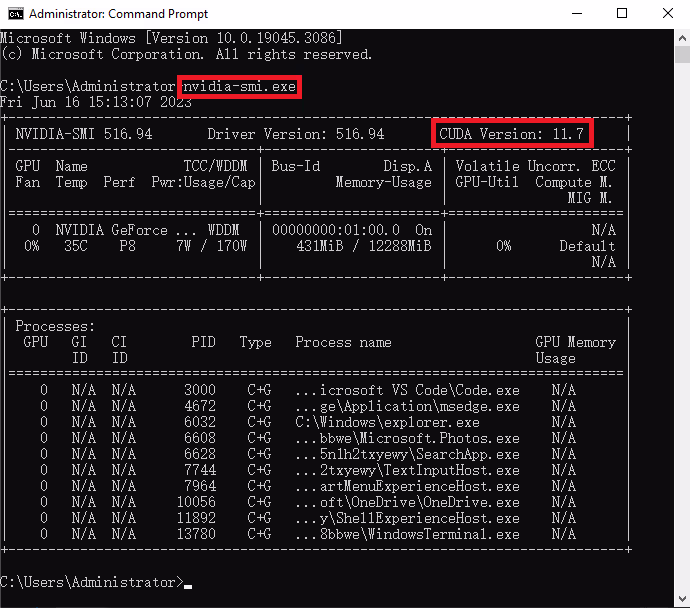The image size is (690, 608).
Task: Click PID 7964 in the process list
Action: (200, 486)
